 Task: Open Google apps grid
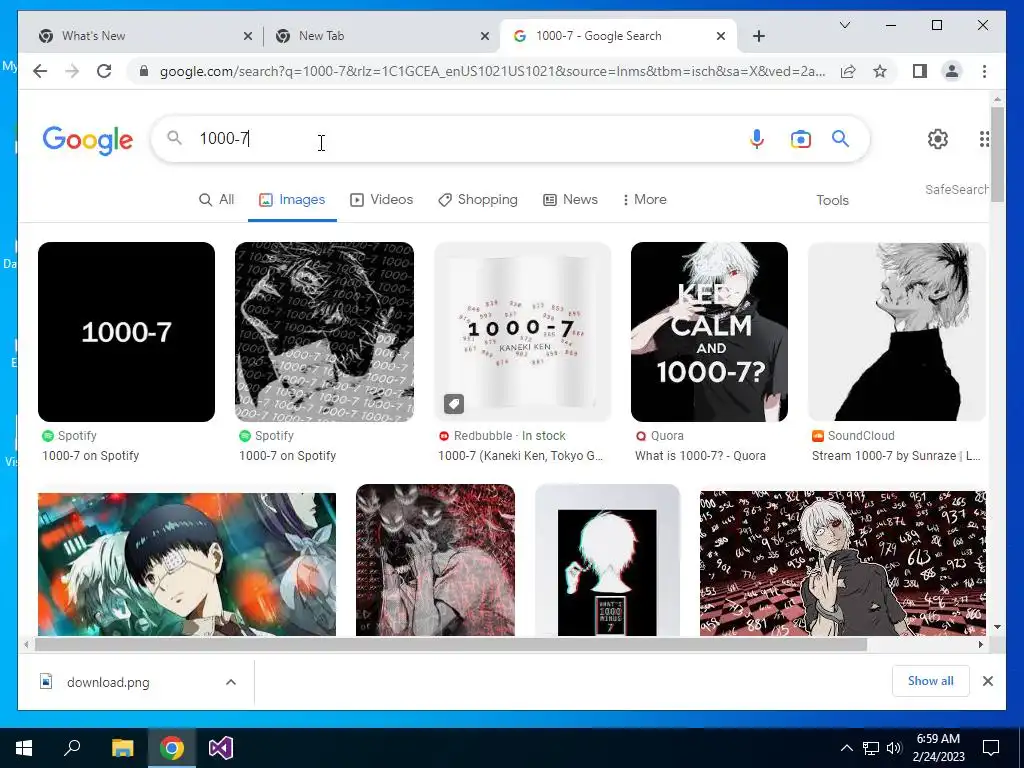[984, 138]
